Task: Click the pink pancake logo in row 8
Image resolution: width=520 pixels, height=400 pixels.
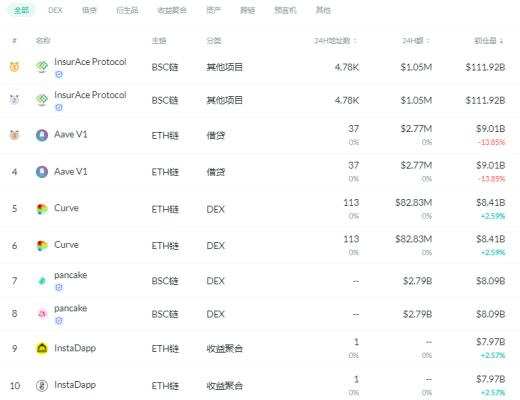Action: [x=42, y=314]
